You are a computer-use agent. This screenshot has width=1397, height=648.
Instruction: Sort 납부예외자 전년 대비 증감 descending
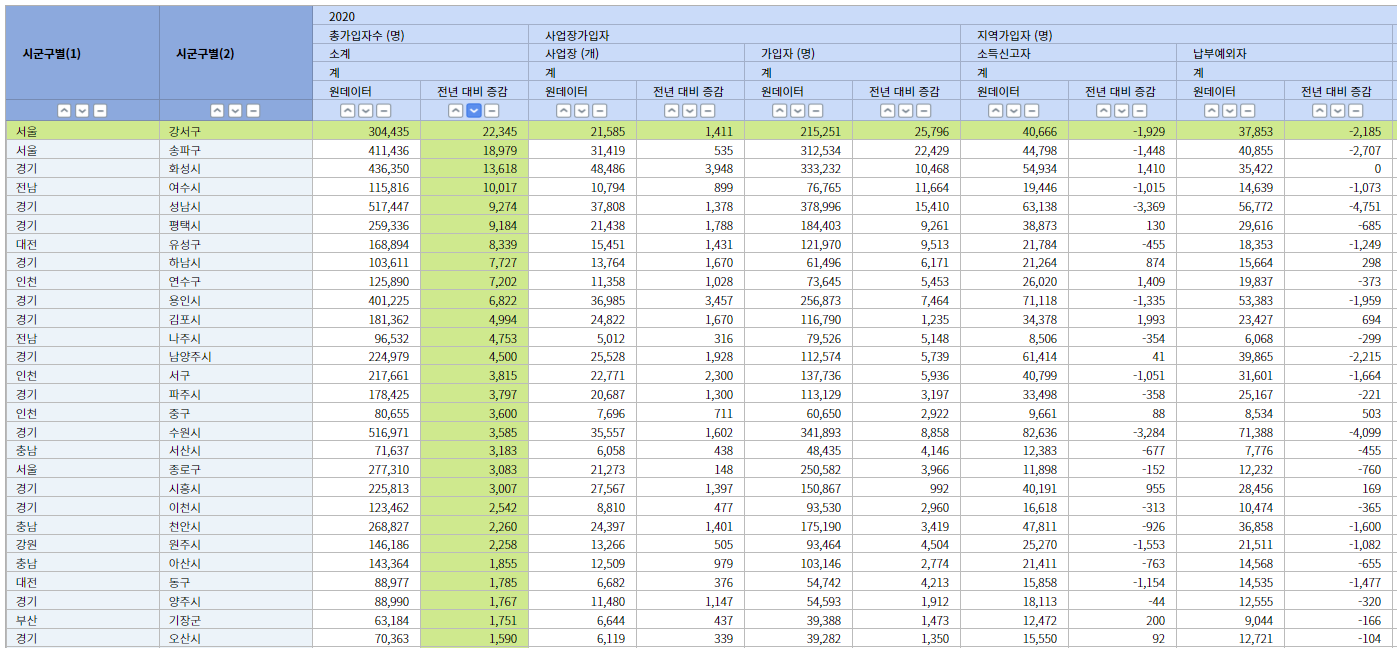coord(1338,111)
